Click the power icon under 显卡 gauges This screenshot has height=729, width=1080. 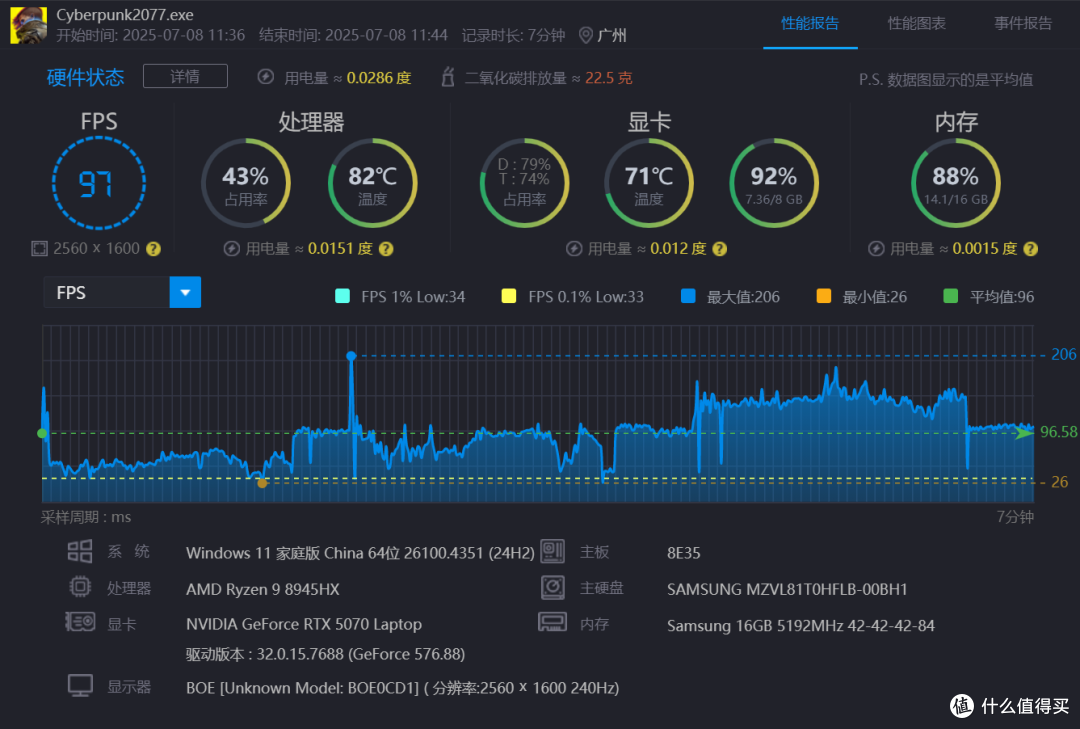pyautogui.click(x=574, y=249)
